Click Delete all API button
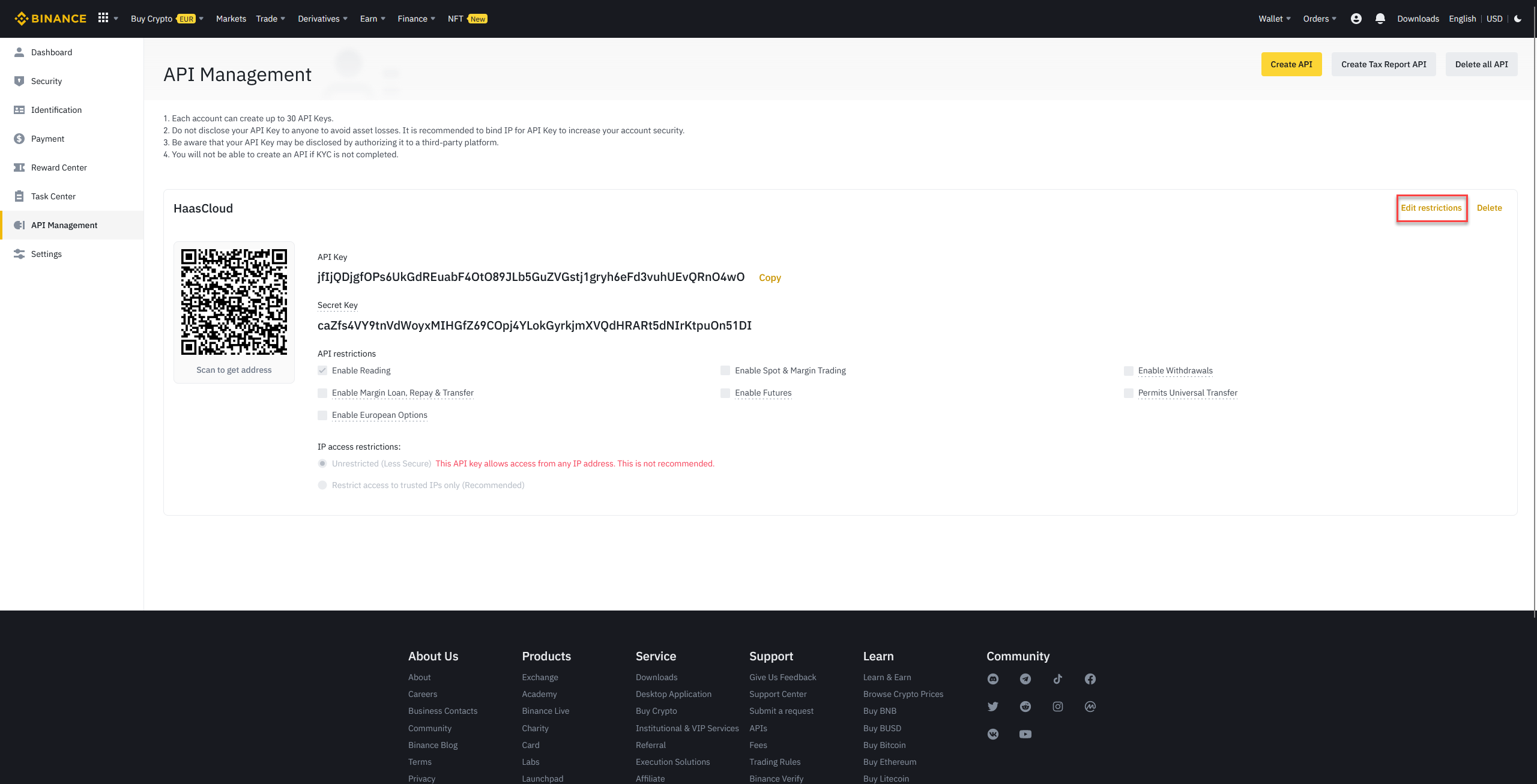The height and width of the screenshot is (784, 1537). tap(1482, 64)
